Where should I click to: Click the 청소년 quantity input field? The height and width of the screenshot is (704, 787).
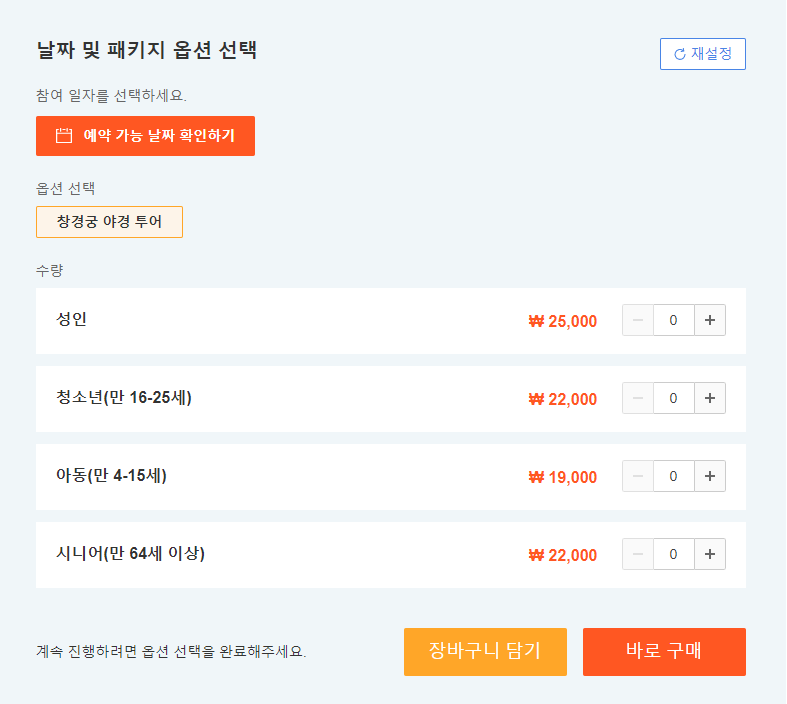point(674,398)
